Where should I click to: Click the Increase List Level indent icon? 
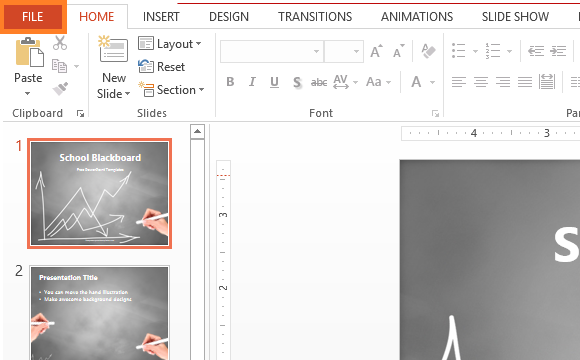558,51
